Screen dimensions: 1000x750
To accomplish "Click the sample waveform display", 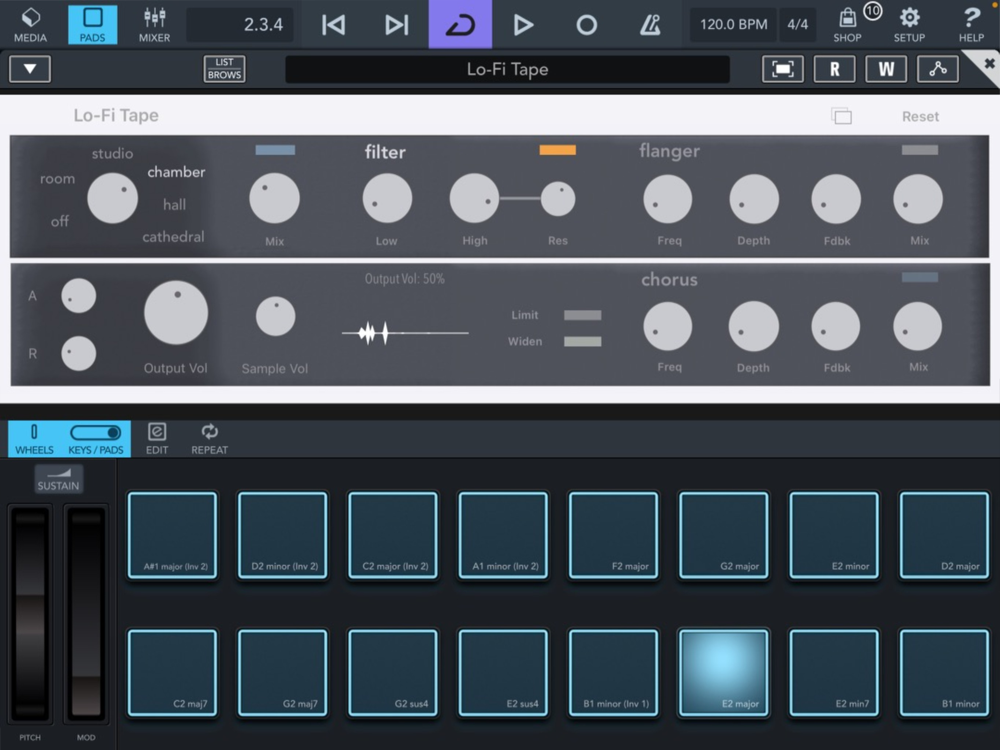I will tap(405, 333).
